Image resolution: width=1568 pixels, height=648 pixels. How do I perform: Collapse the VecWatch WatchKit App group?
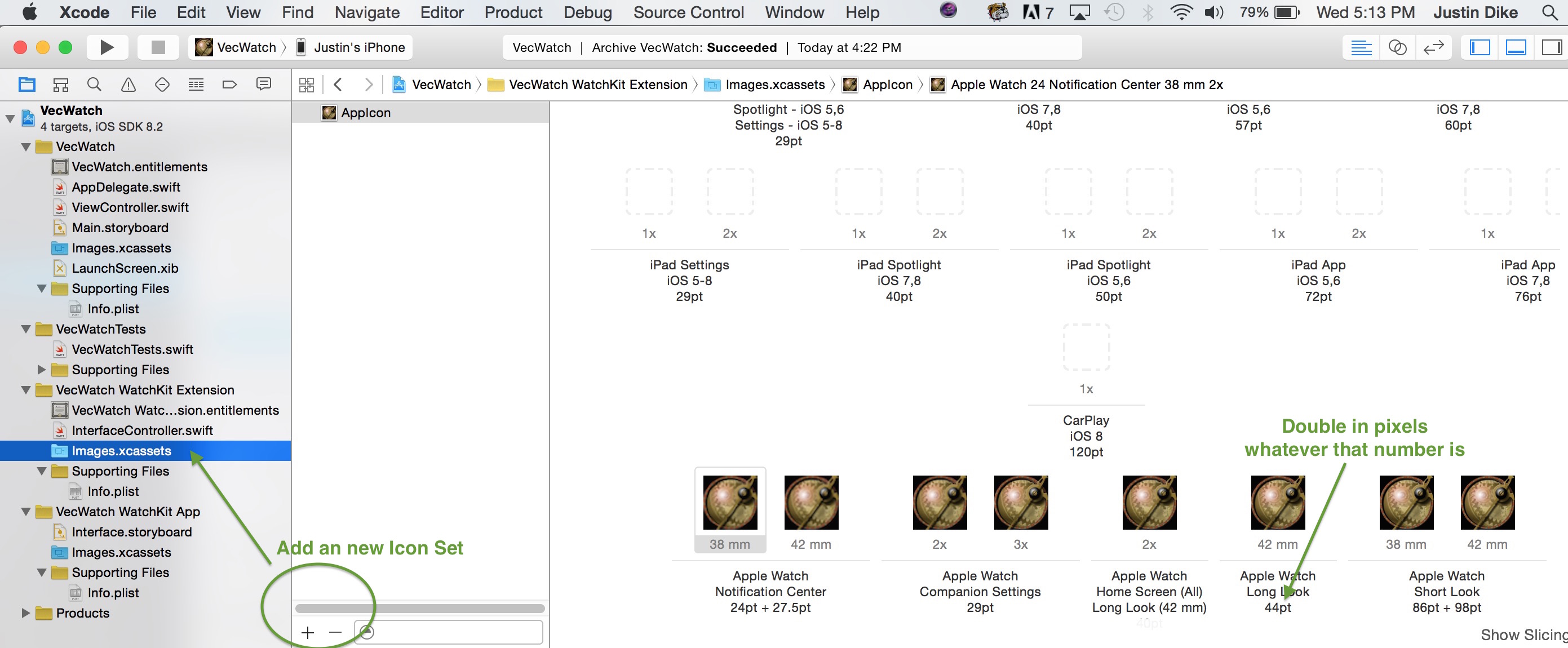[25, 512]
